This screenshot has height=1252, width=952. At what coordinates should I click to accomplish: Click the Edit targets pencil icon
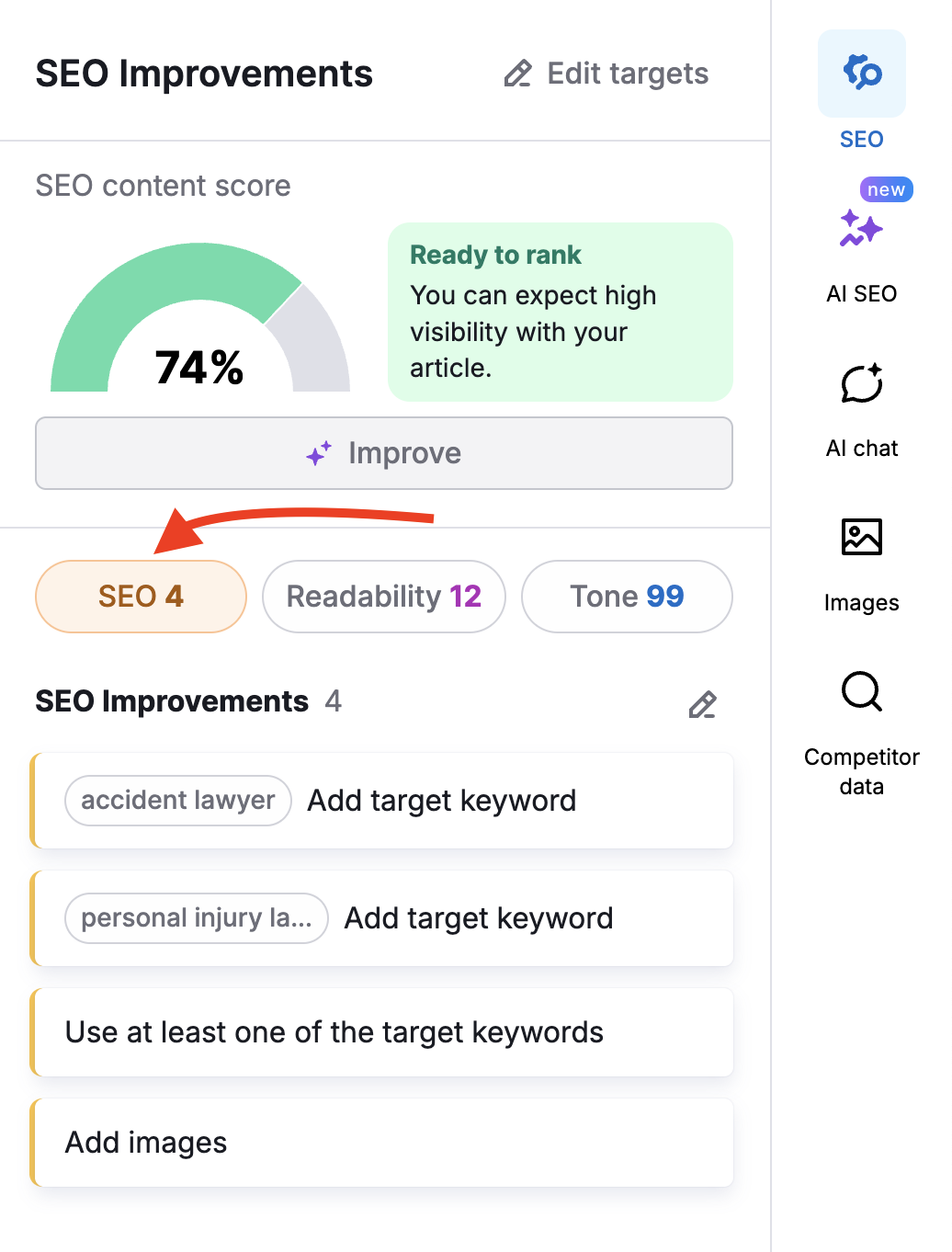pyautogui.click(x=516, y=74)
